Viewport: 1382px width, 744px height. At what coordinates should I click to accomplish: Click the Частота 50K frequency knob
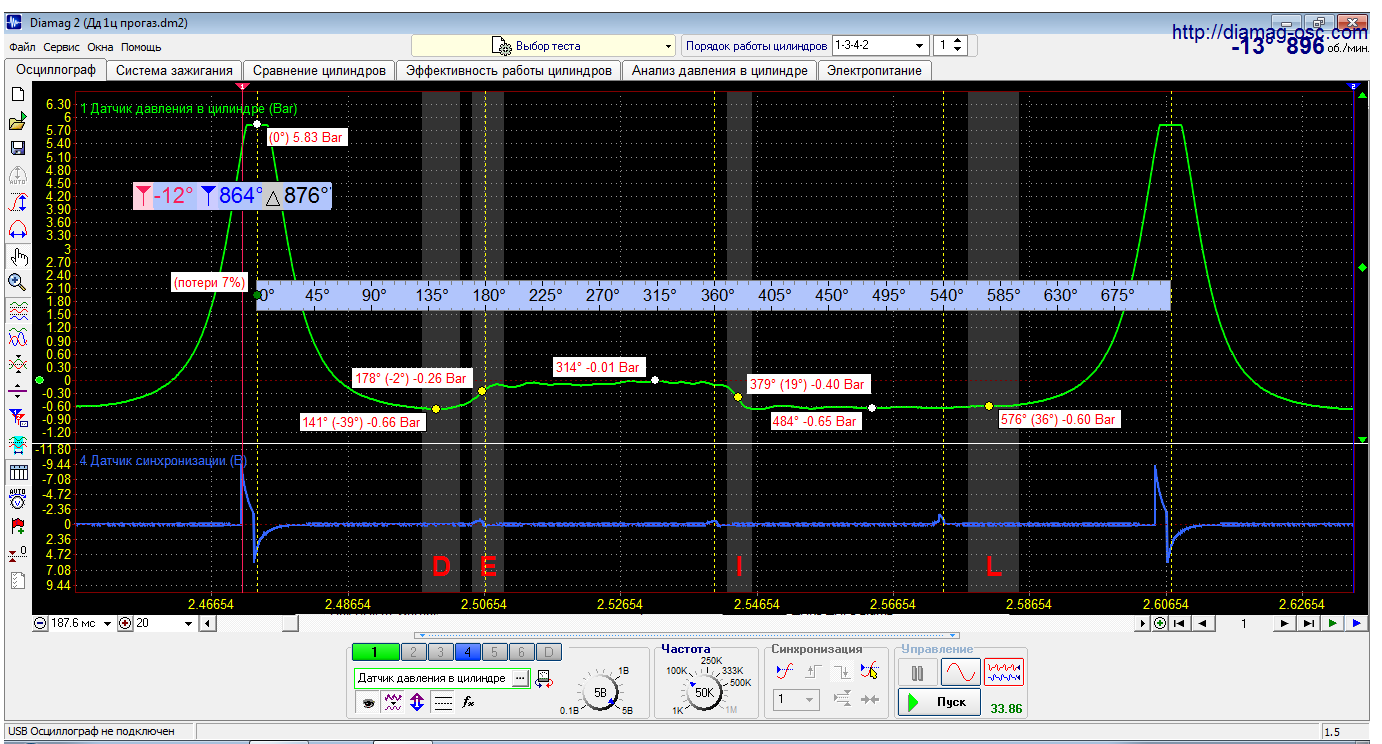pos(705,692)
